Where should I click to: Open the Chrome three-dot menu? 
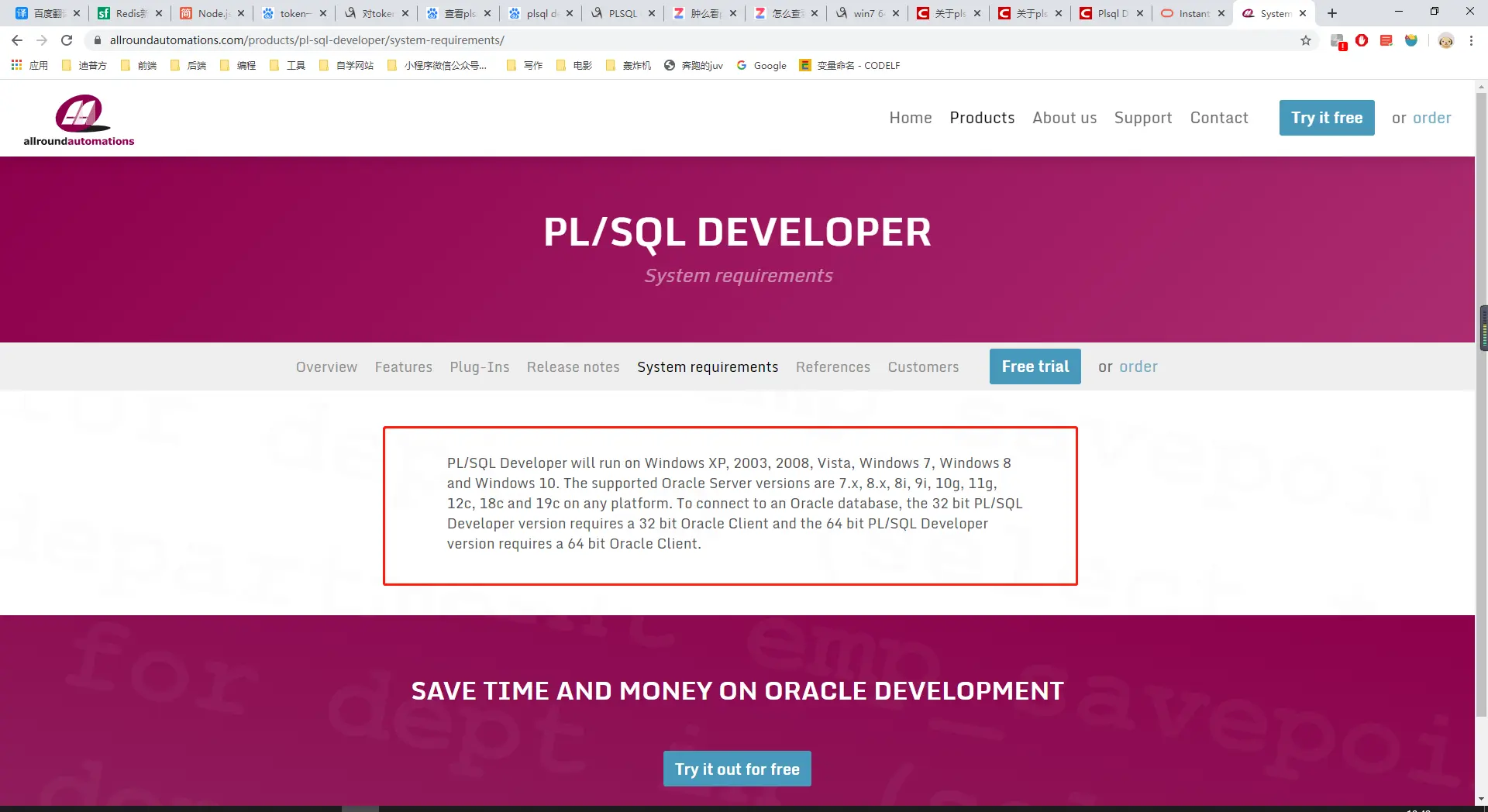coord(1471,40)
